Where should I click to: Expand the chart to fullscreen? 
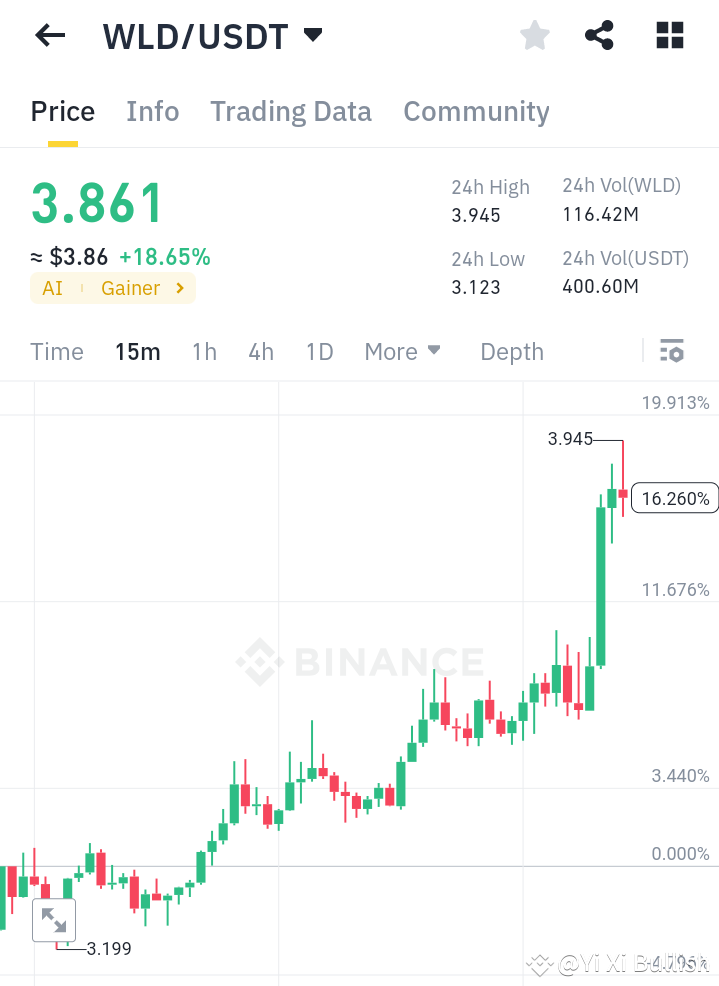point(54,919)
